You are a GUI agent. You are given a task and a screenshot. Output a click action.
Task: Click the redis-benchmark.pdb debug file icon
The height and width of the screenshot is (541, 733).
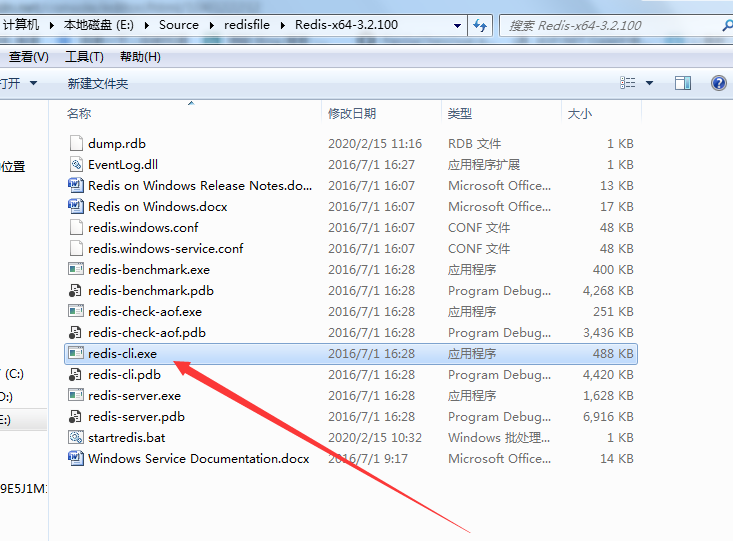(x=75, y=290)
